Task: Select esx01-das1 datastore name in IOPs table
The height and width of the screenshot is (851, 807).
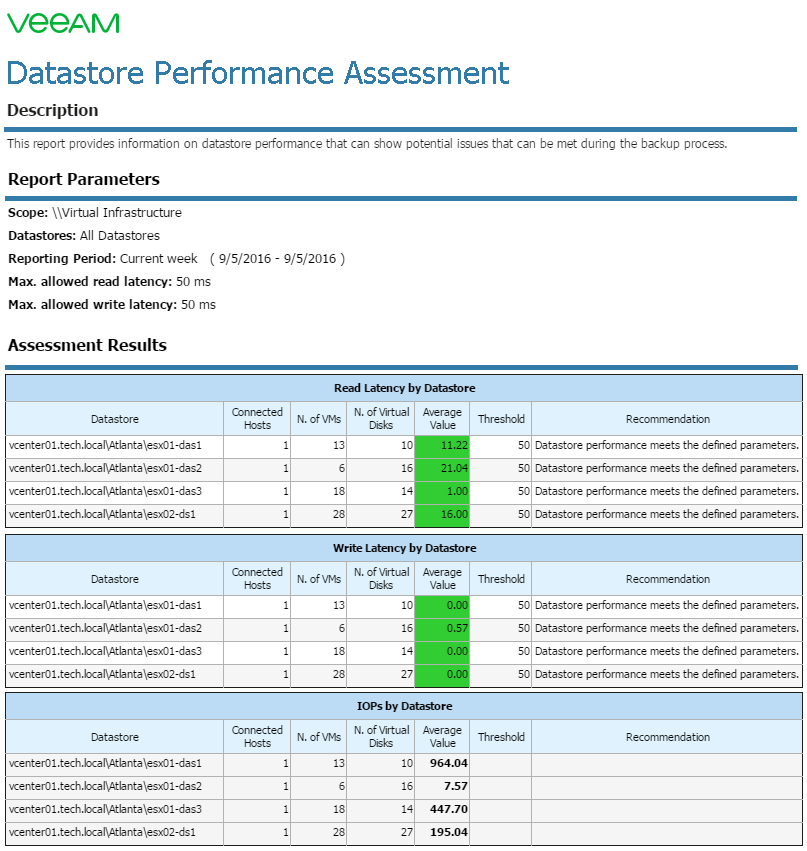Action: click(x=105, y=764)
